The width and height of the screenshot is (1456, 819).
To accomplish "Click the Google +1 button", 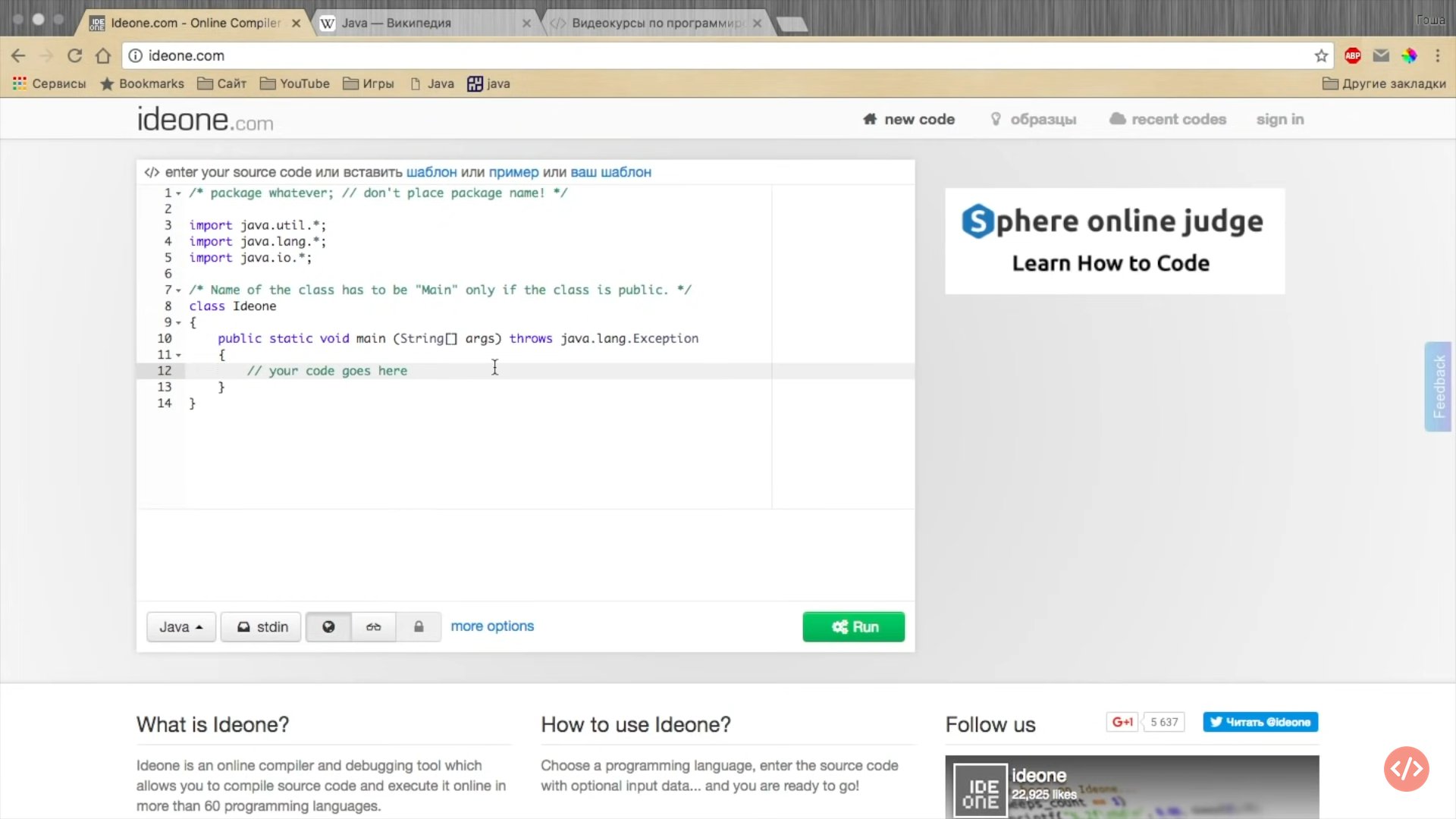I will pyautogui.click(x=1122, y=722).
